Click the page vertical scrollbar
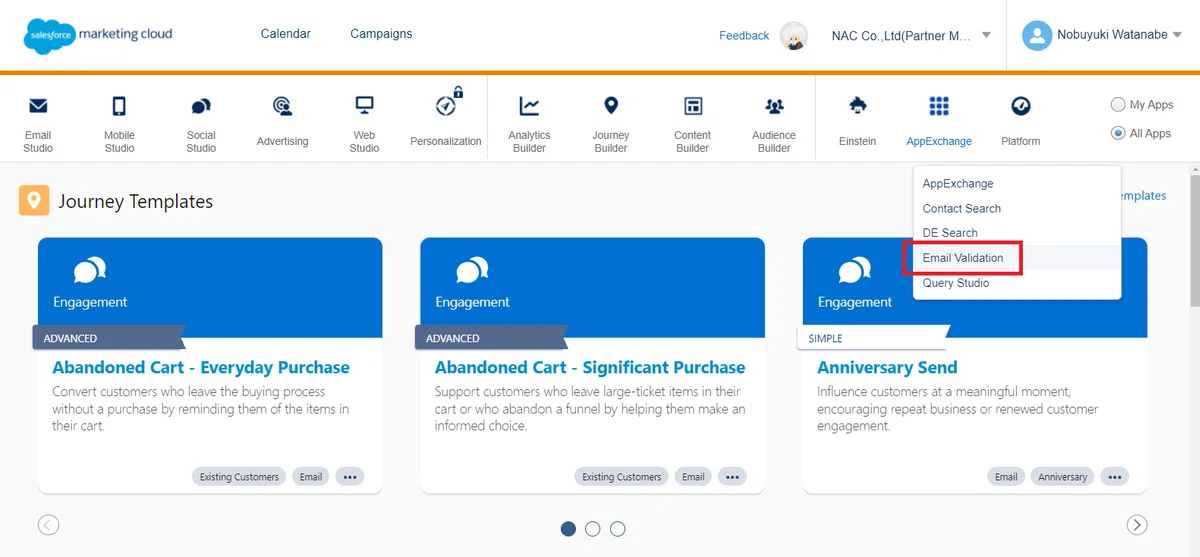The width and height of the screenshot is (1200, 557). coord(1194,240)
